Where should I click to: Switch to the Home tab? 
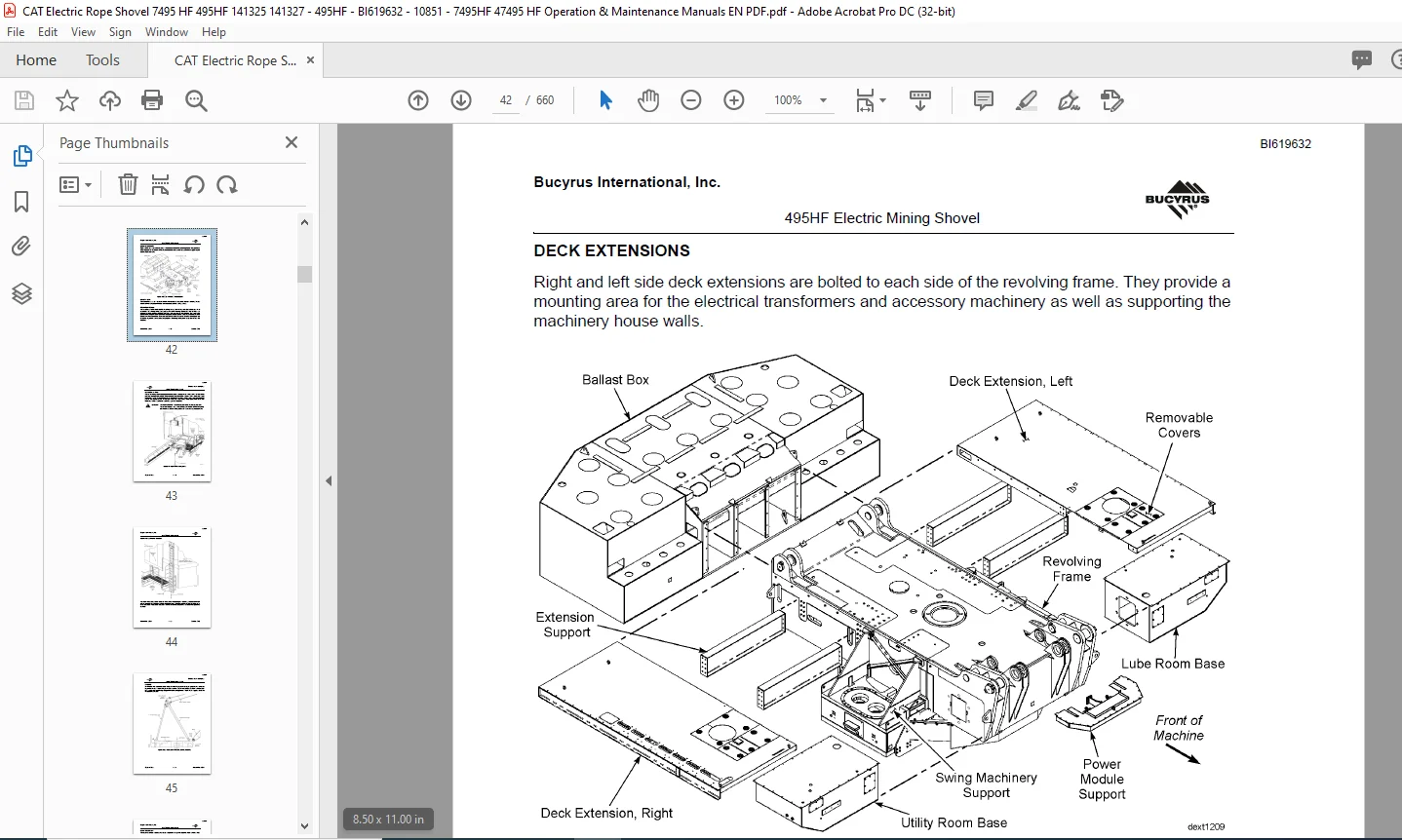(36, 60)
